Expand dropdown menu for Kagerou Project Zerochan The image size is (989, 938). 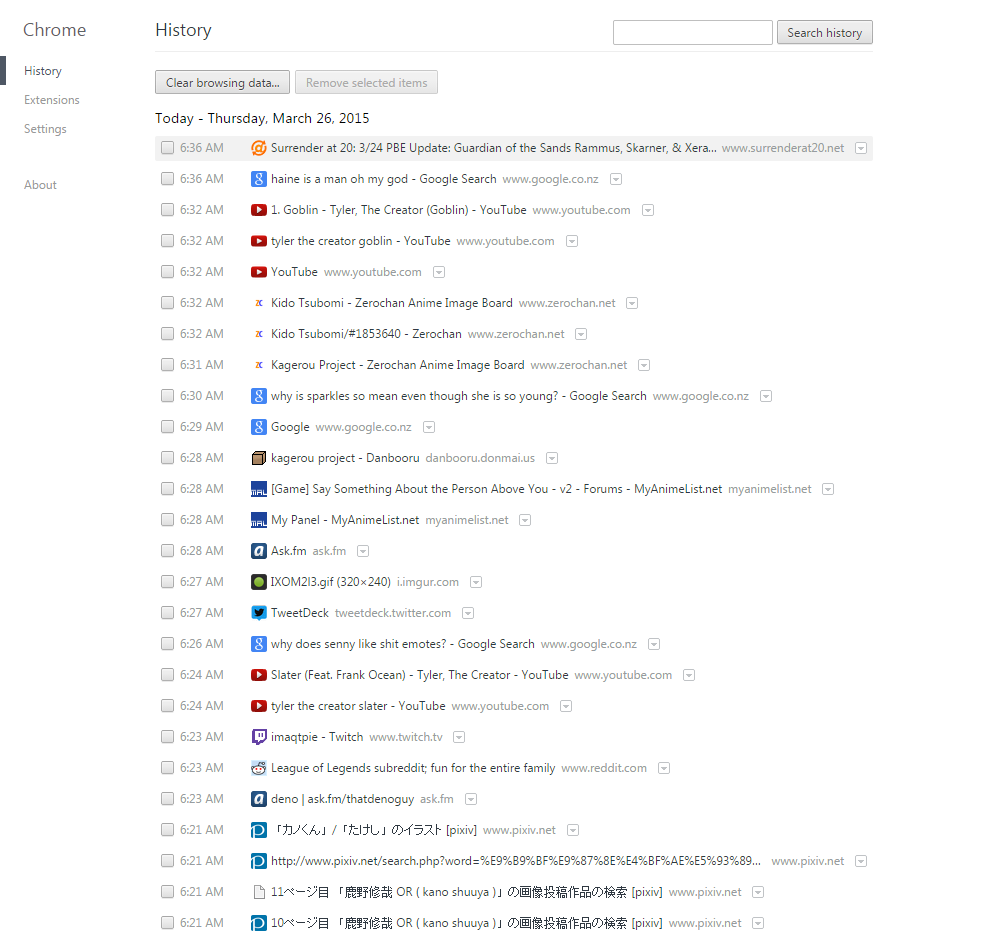644,365
